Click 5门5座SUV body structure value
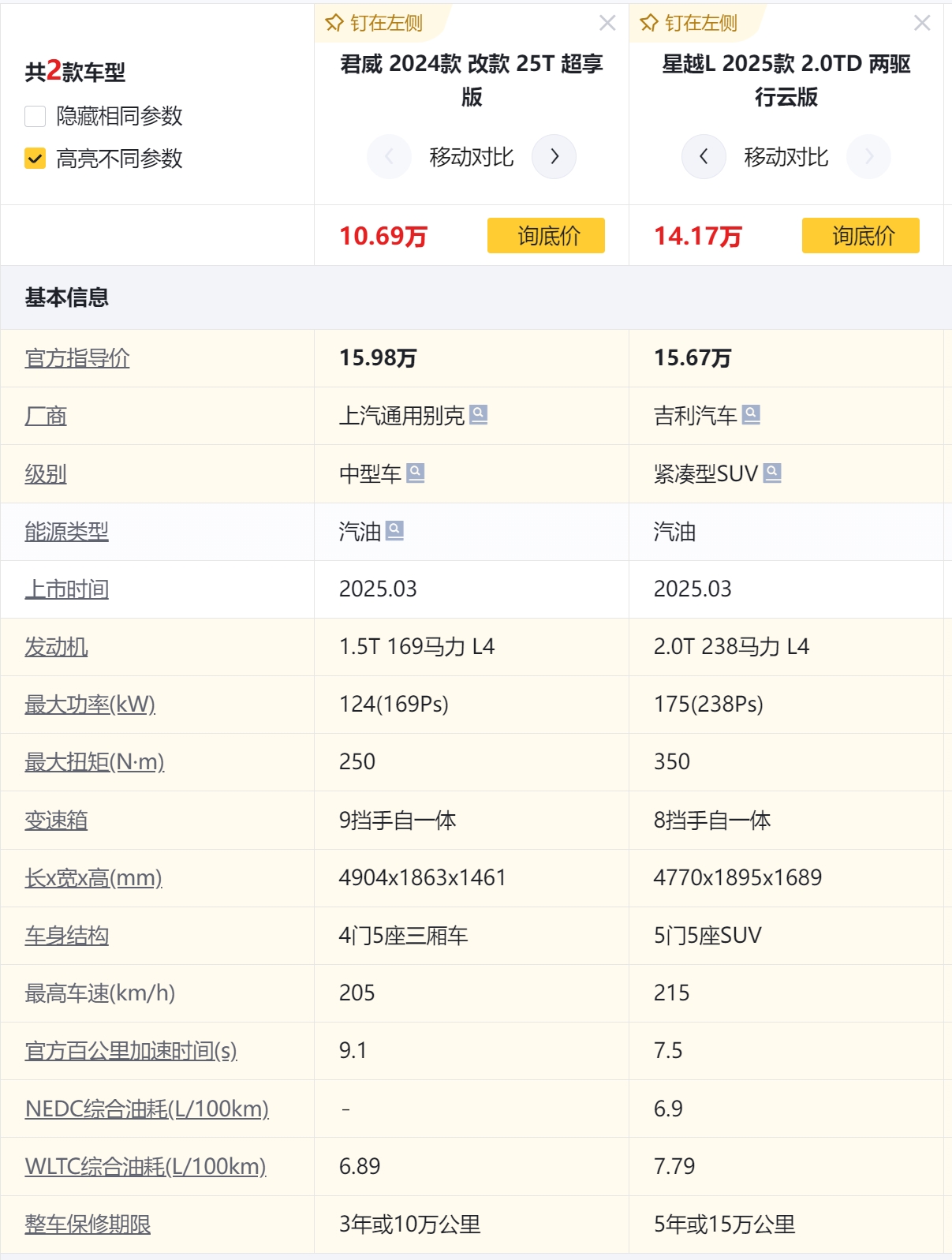This screenshot has height=1260, width=952. coord(707,936)
